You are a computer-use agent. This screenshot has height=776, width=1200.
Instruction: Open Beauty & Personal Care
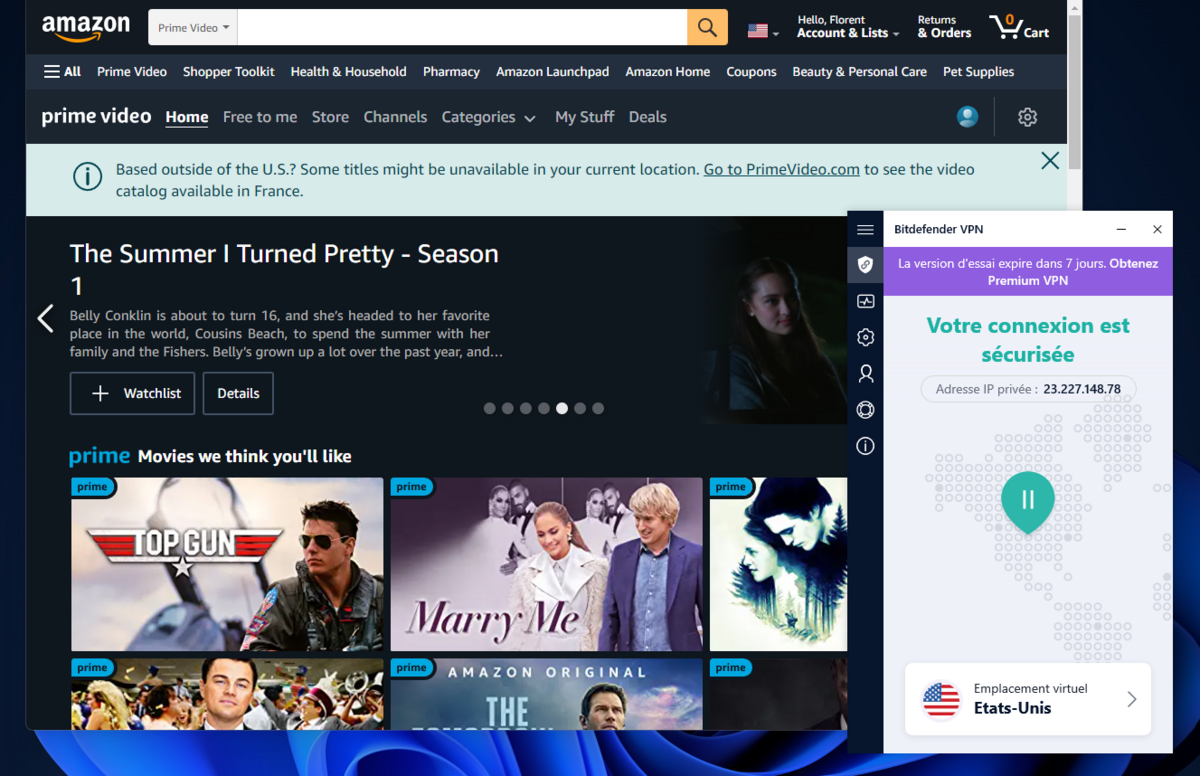[860, 72]
